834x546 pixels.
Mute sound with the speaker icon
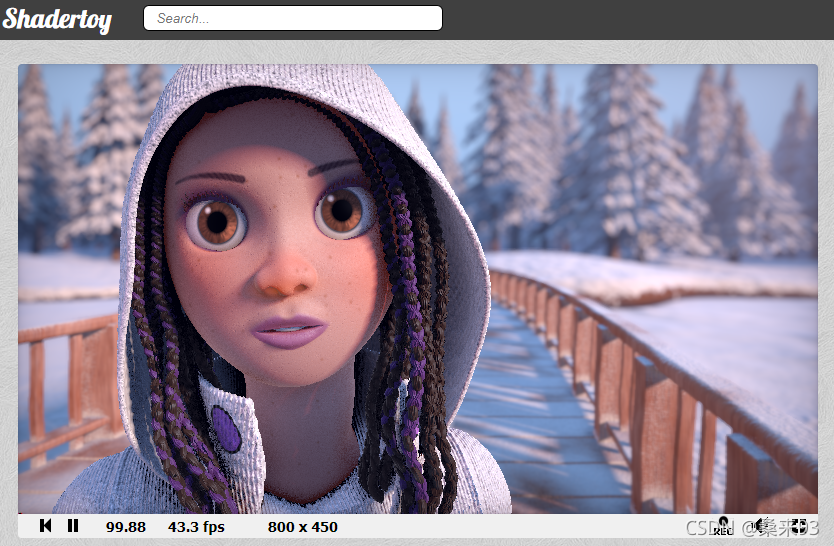[x=762, y=525]
